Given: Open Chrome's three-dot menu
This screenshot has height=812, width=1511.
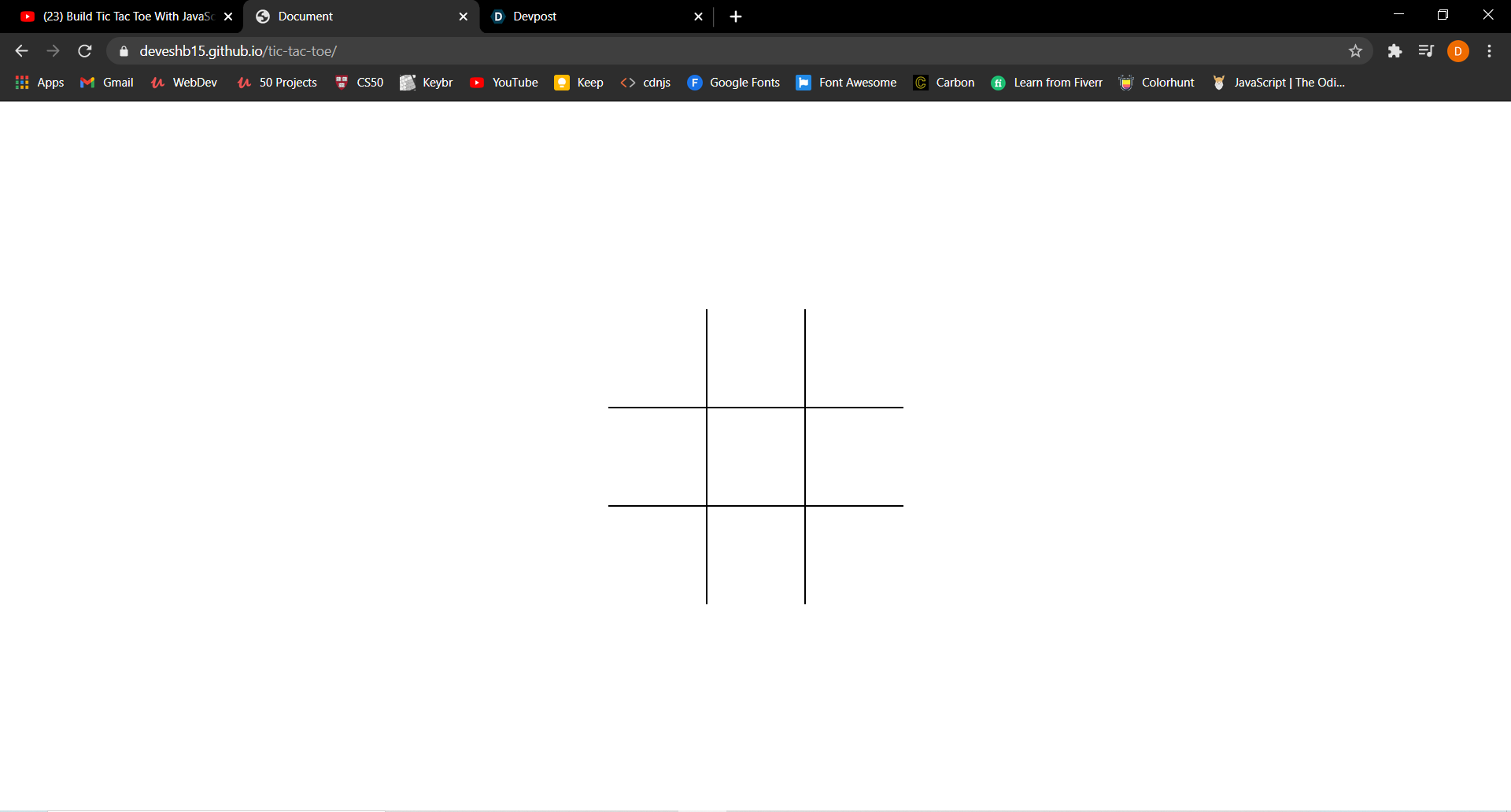Looking at the screenshot, I should (1489, 51).
